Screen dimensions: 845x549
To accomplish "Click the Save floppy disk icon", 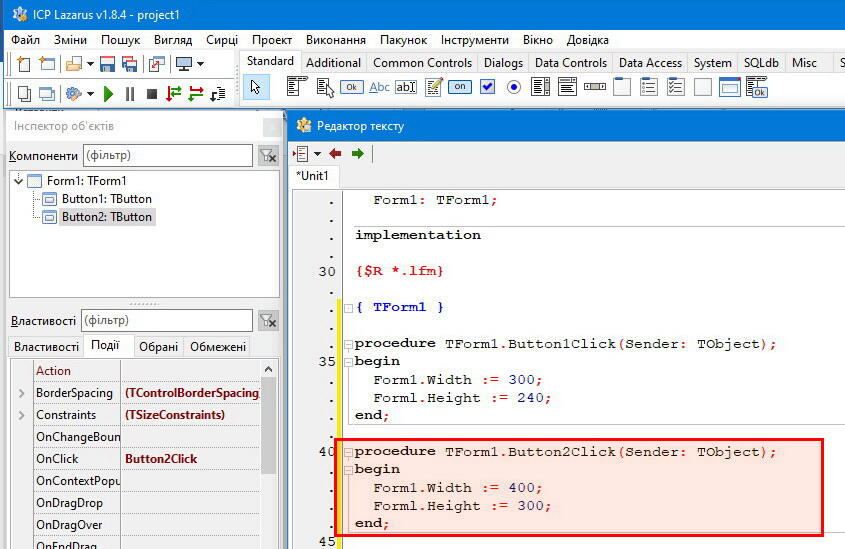I will coord(107,64).
